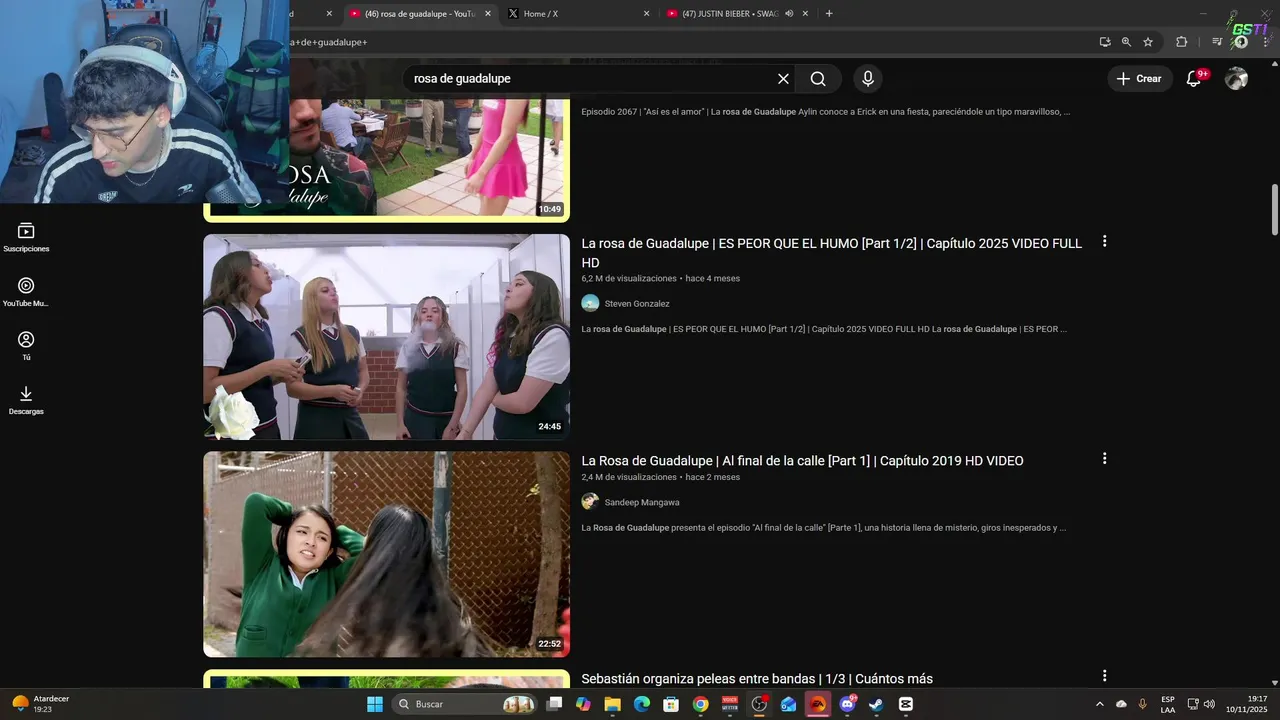The height and width of the screenshot is (720, 1280).
Task: Open a new browser tab
Action: pyautogui.click(x=829, y=14)
